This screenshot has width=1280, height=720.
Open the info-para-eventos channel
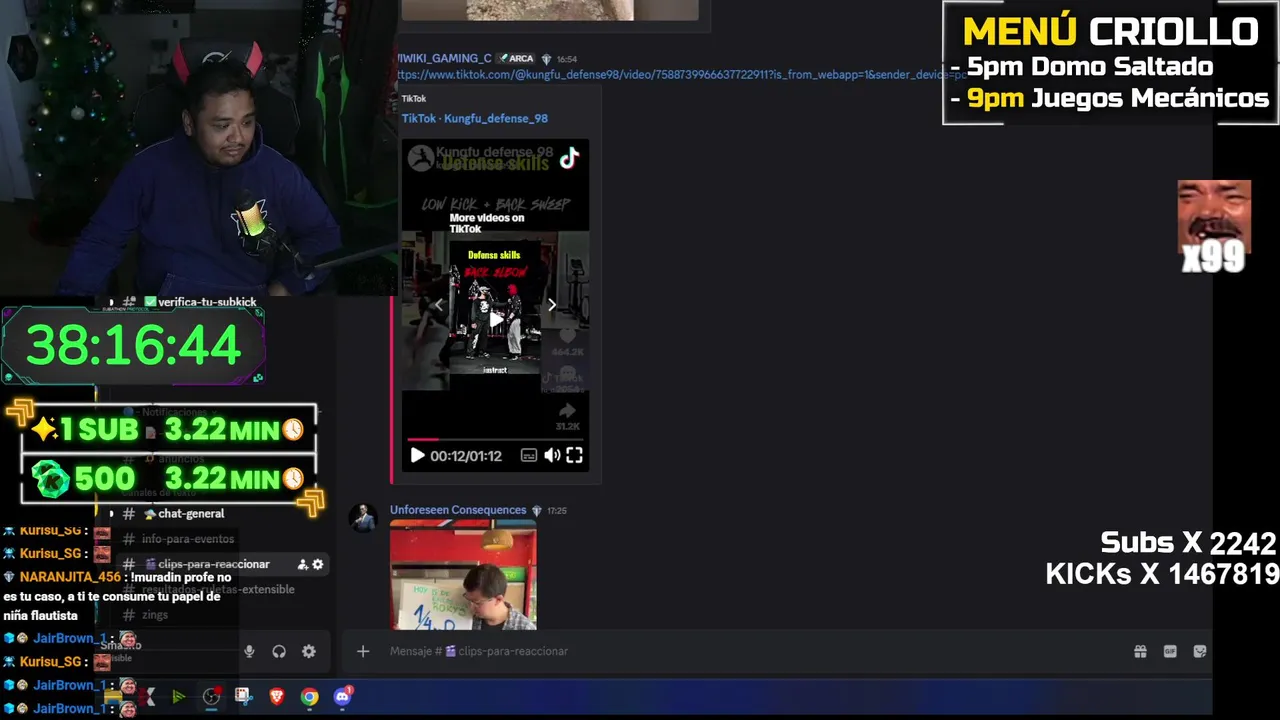pos(188,539)
